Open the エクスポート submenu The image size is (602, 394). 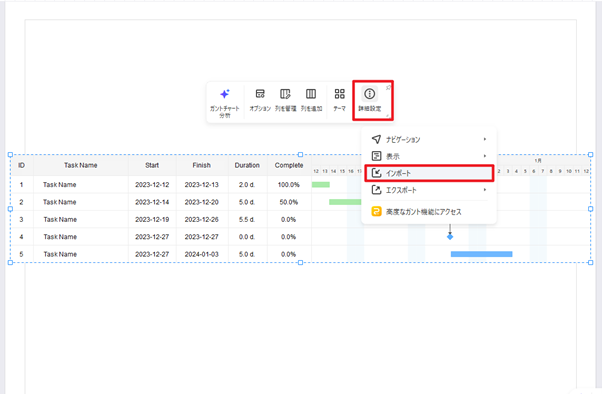(429, 190)
